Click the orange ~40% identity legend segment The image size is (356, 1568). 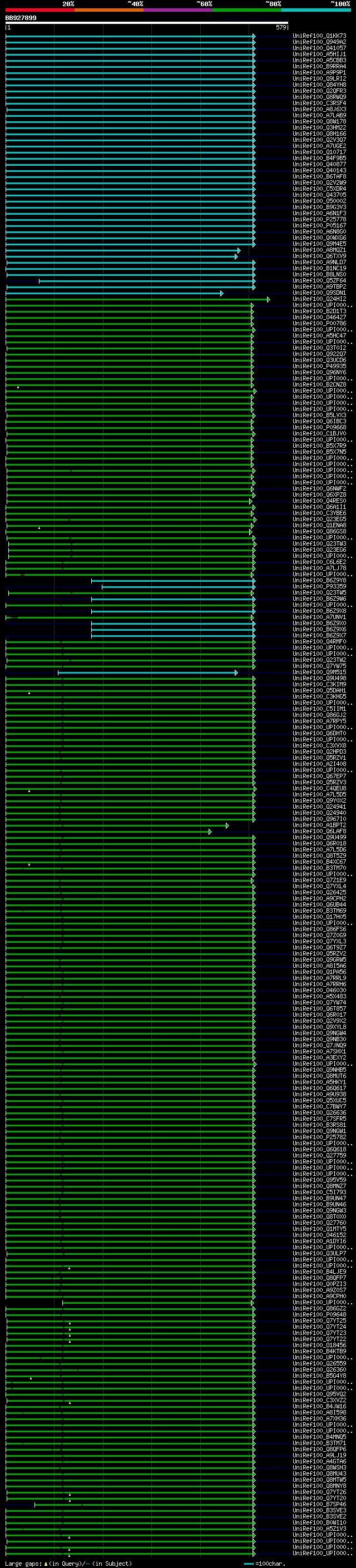pos(109,10)
